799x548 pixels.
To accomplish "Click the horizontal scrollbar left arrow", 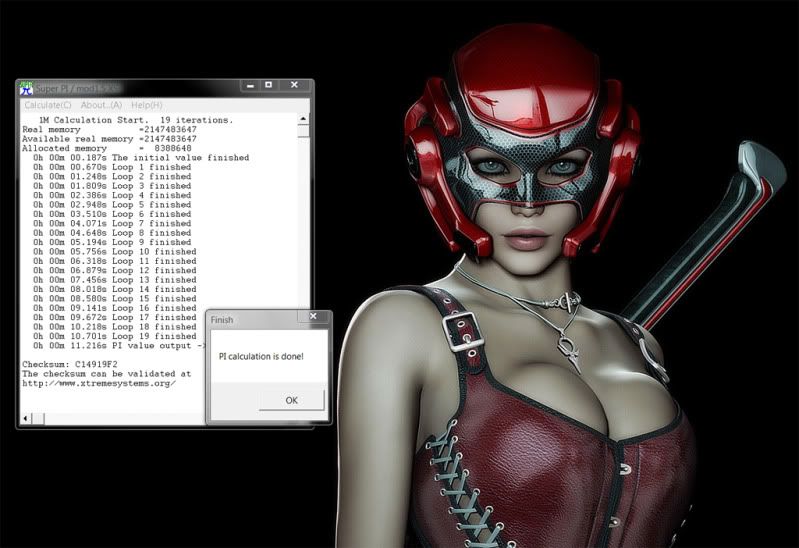I will pos(25,417).
